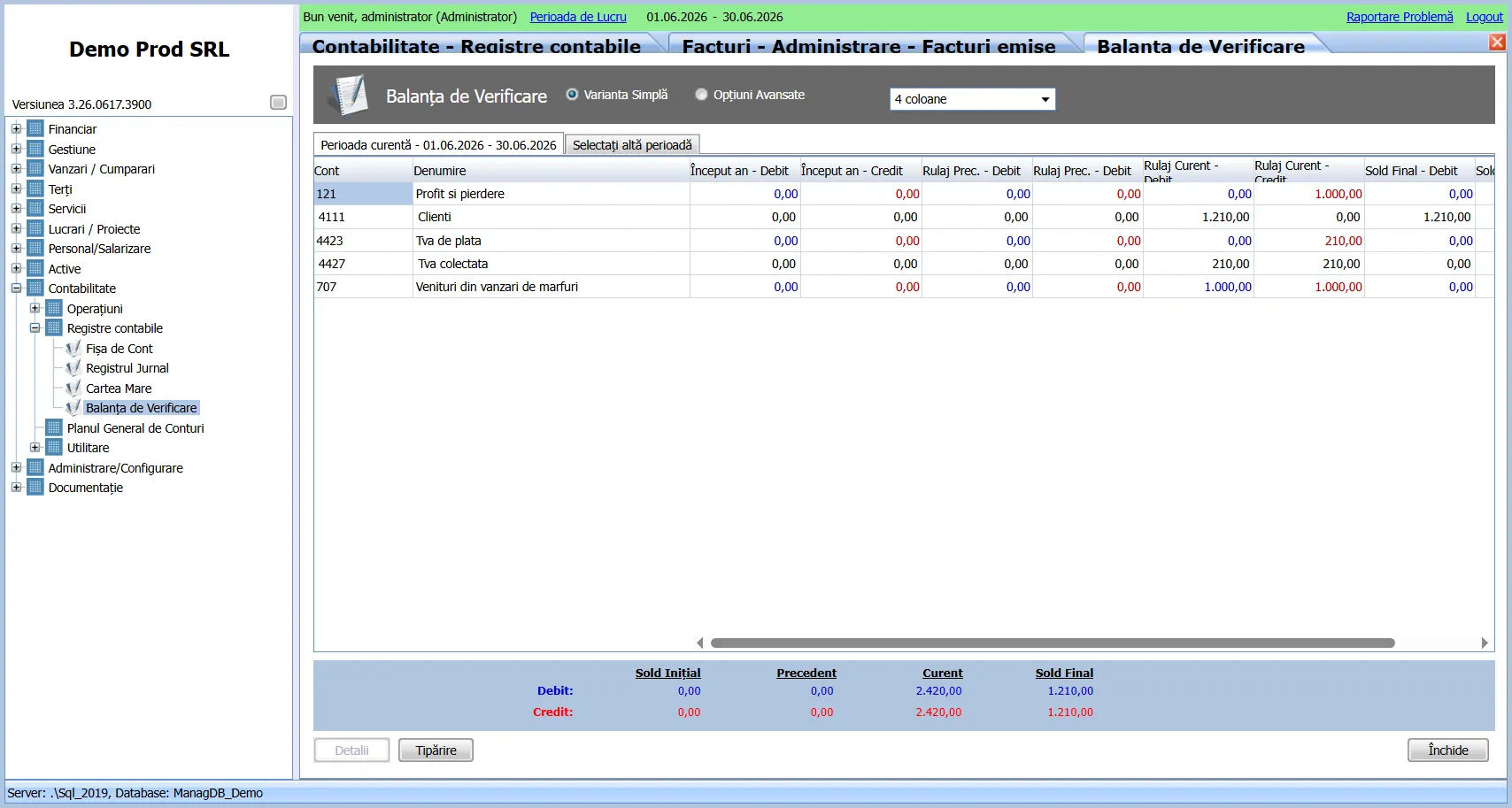Click the Raportare Problemă link
Screen dimensions: 1512x808
1400,17
